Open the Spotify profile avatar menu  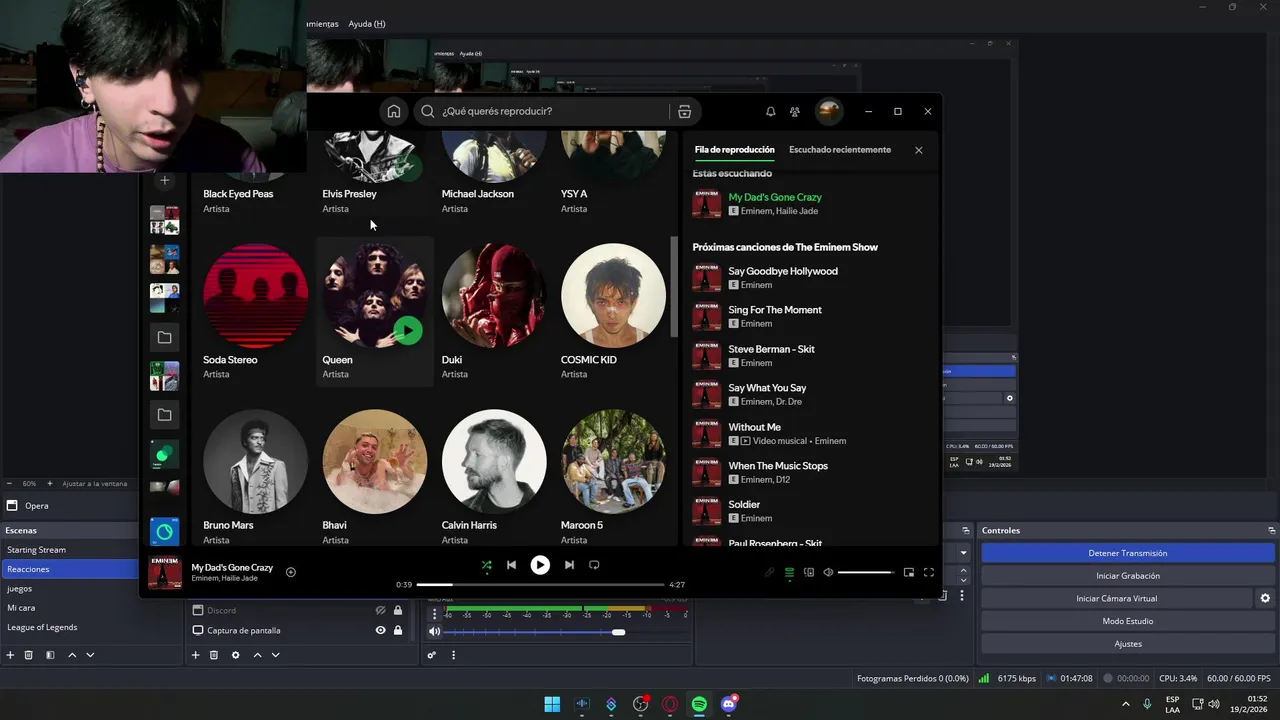click(829, 111)
